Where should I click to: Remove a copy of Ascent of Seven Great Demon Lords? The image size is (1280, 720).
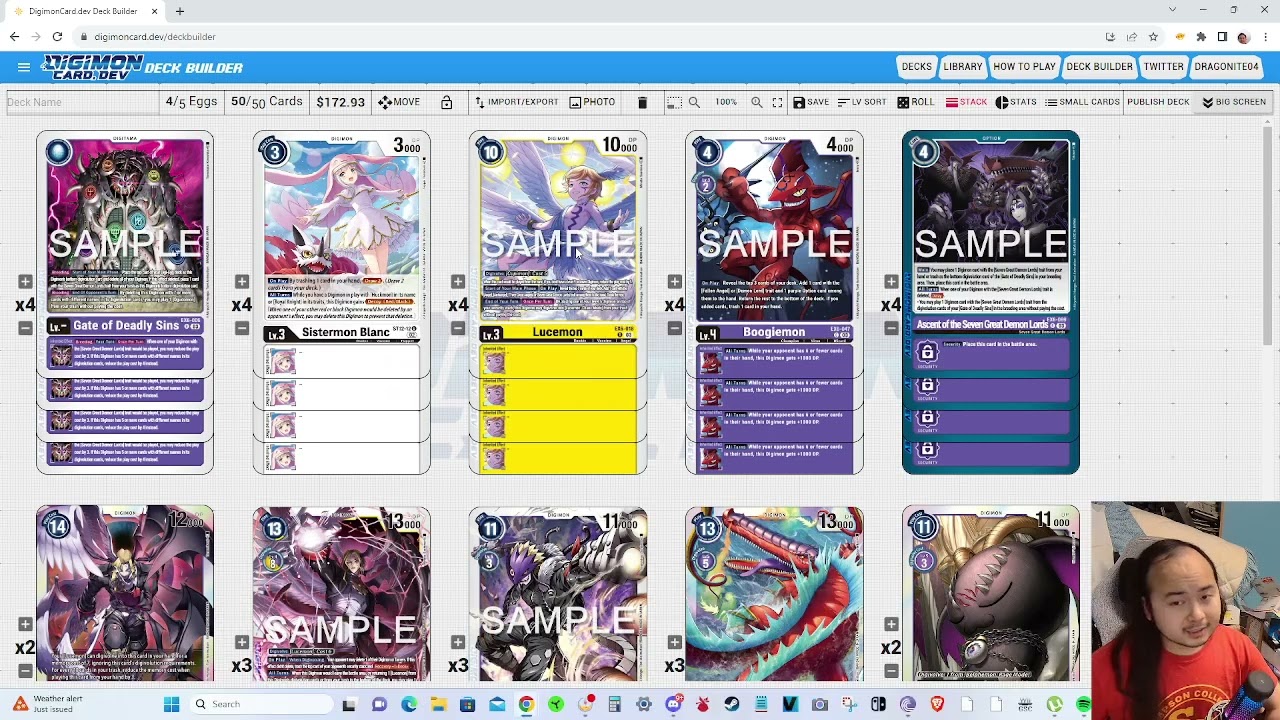[891, 328]
